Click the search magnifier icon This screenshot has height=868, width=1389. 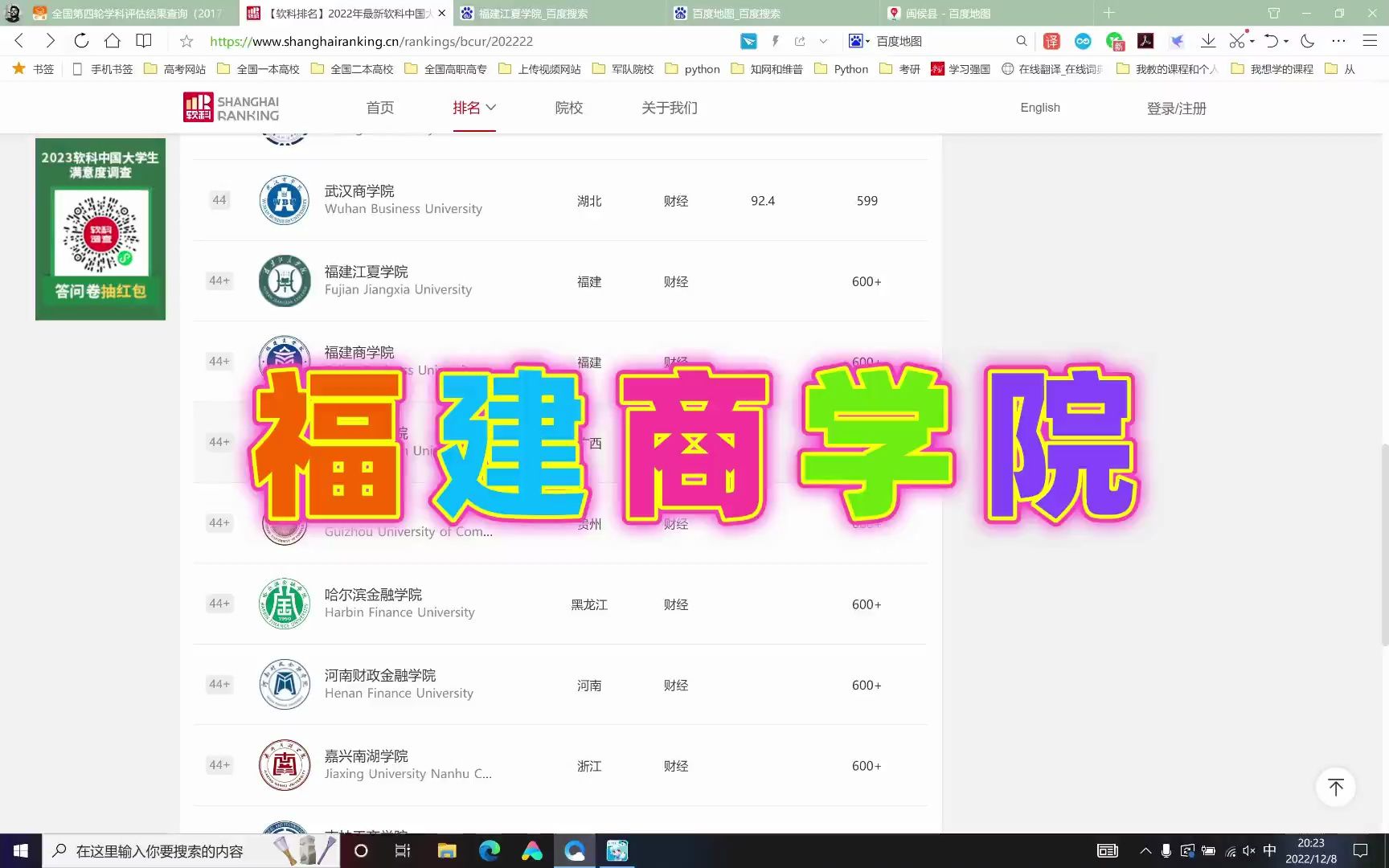pyautogui.click(x=1021, y=41)
